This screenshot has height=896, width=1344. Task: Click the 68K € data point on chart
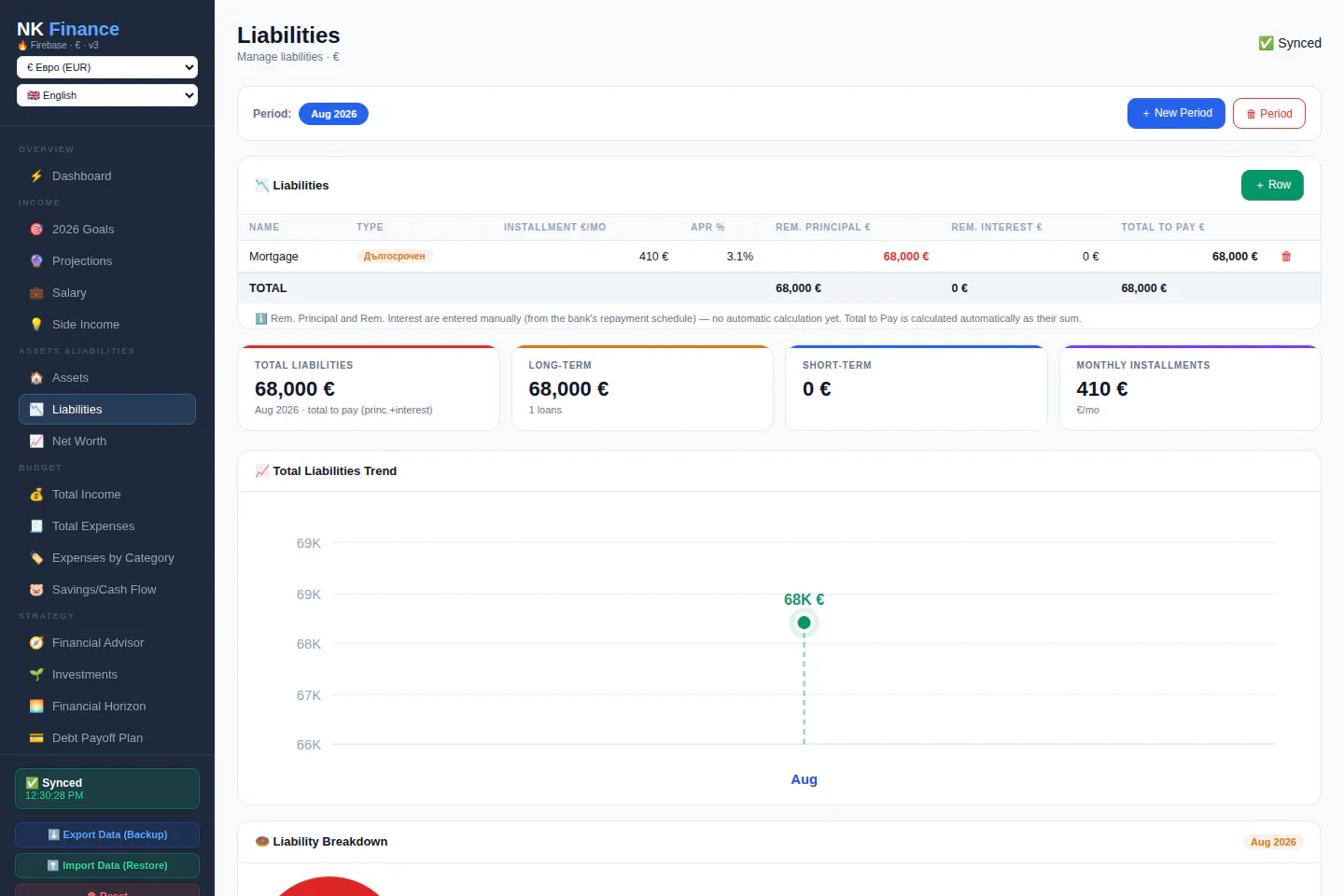(x=804, y=623)
